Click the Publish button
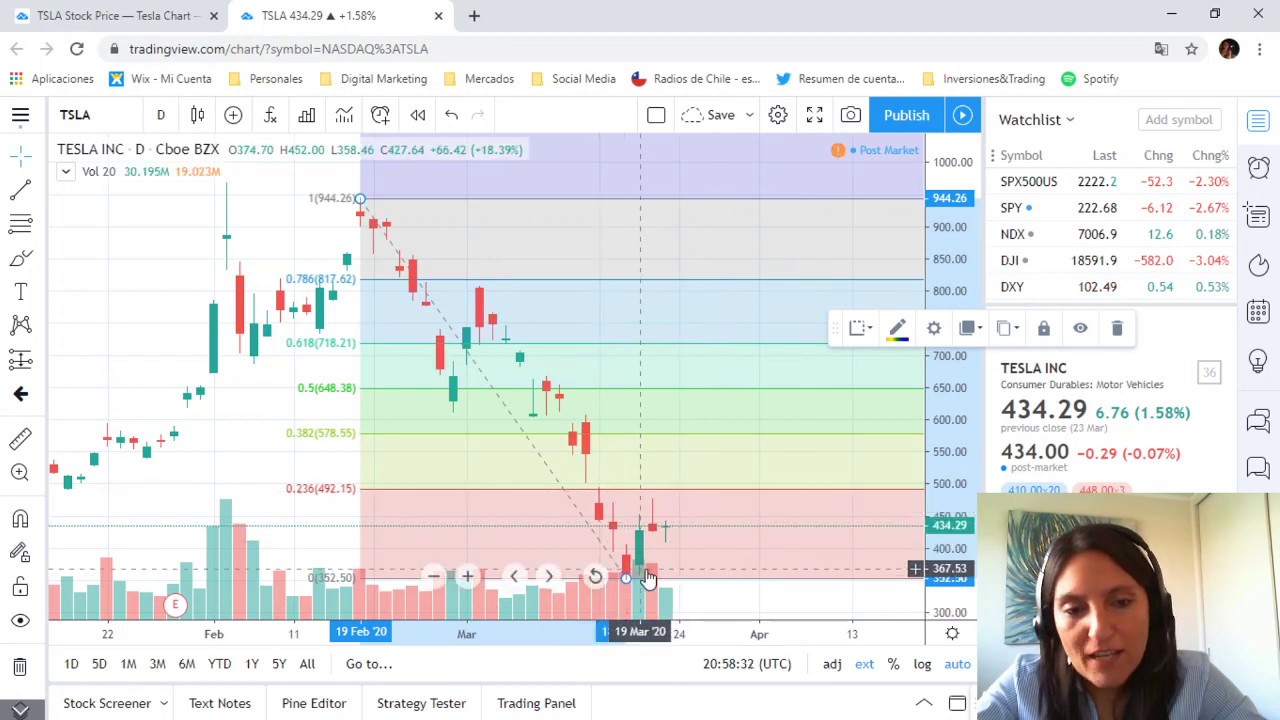Viewport: 1280px width, 720px height. (906, 115)
